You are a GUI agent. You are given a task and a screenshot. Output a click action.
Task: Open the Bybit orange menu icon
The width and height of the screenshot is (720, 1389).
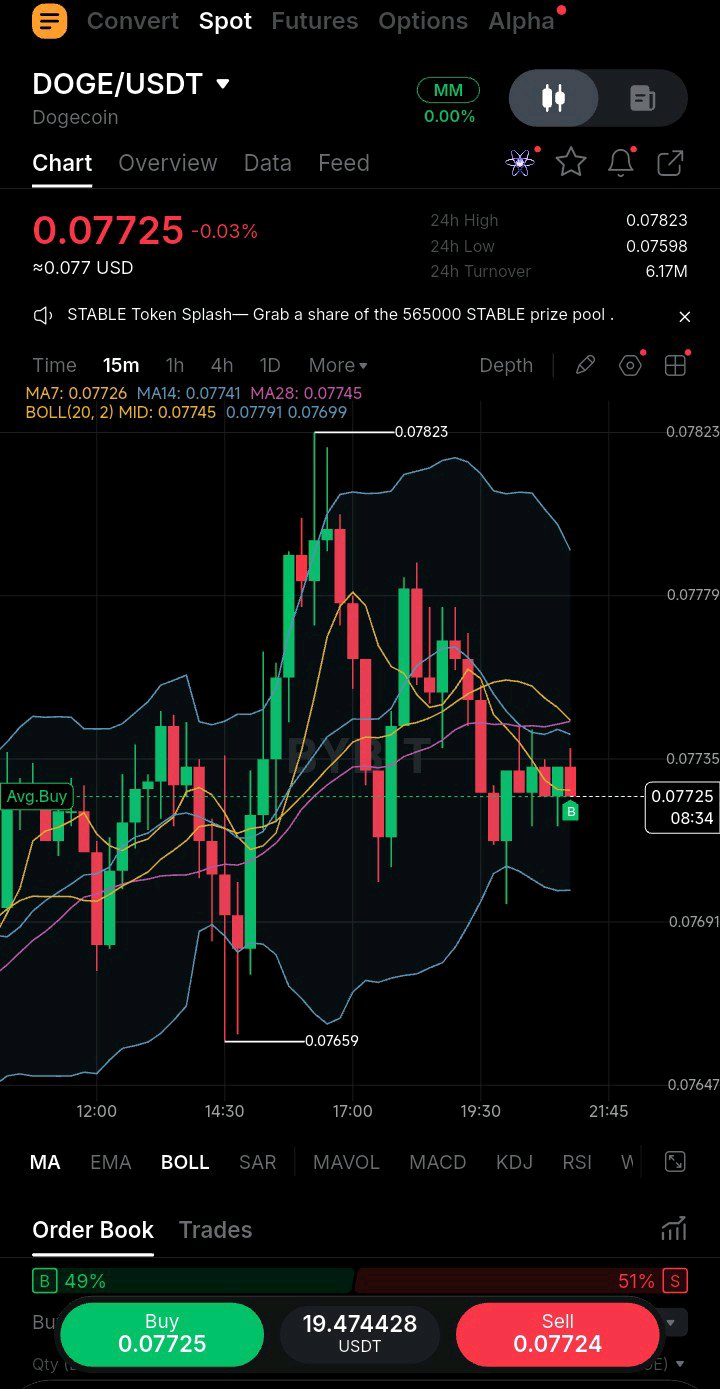point(49,20)
